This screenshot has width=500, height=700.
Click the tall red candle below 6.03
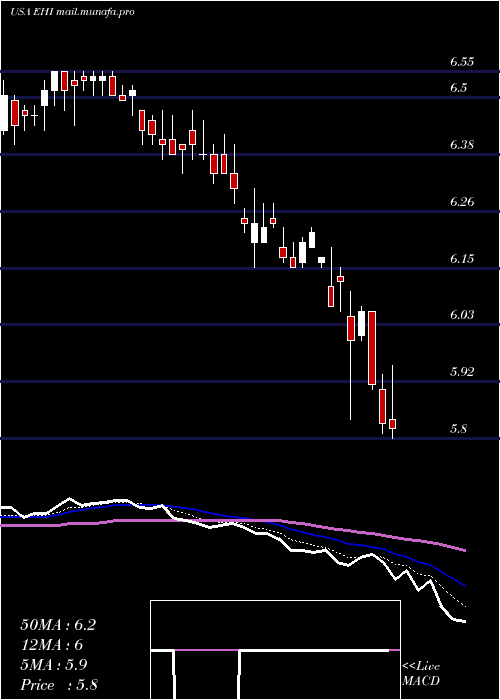[x=371, y=348]
